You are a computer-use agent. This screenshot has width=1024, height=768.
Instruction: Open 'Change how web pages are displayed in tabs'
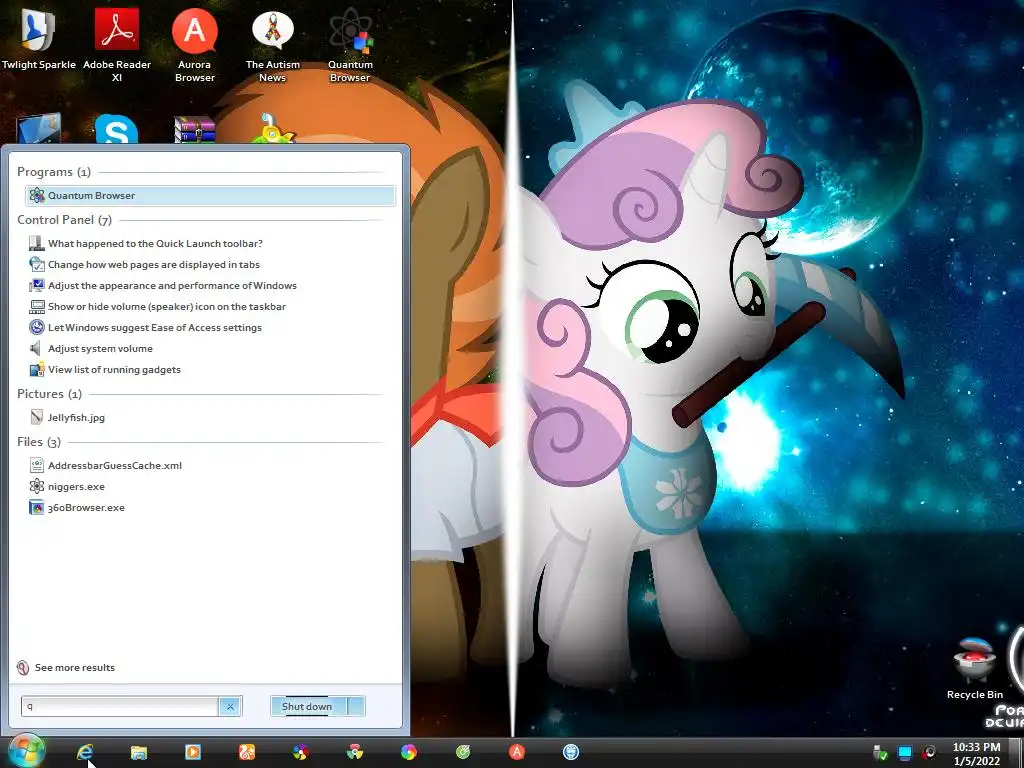point(144,264)
